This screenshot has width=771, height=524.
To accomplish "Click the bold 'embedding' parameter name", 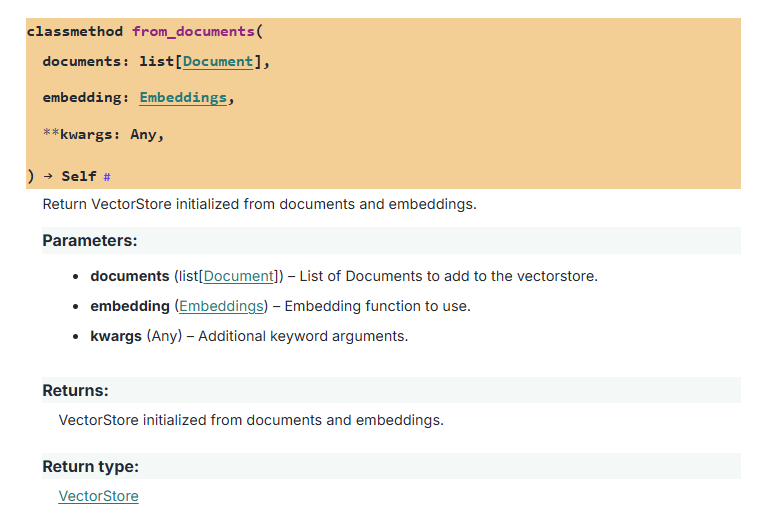I will [130, 306].
